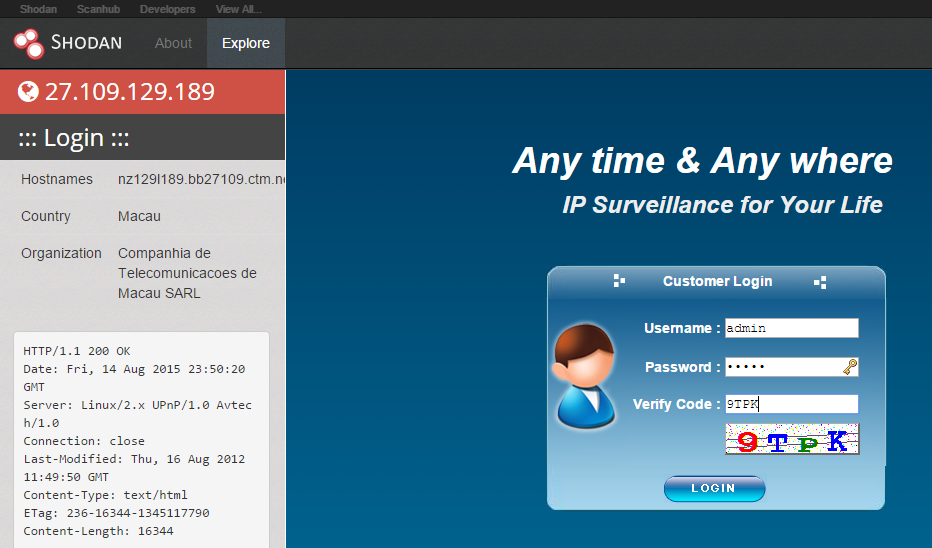The width and height of the screenshot is (932, 548).
Task: Open the View All... link in the top bar
Action: (x=238, y=9)
